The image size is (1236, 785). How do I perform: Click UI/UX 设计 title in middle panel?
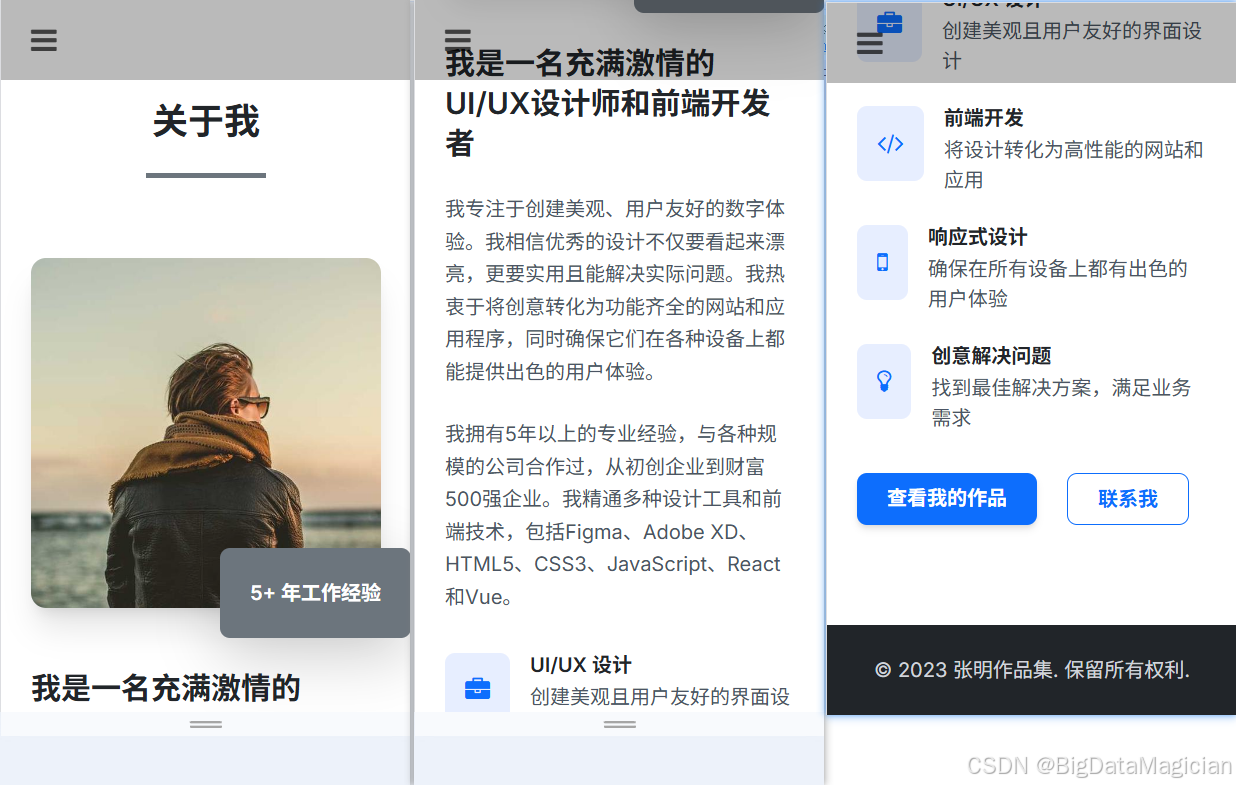[x=581, y=665]
